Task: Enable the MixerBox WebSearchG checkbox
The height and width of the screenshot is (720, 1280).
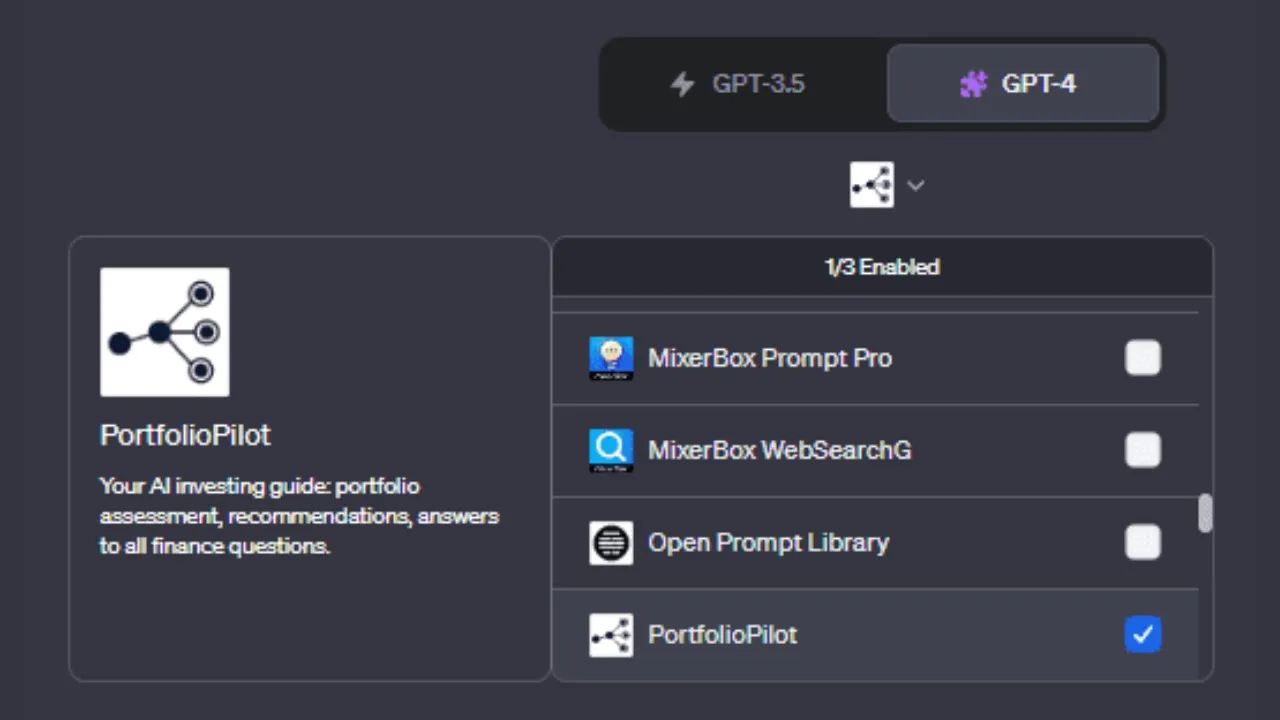Action: (1143, 450)
